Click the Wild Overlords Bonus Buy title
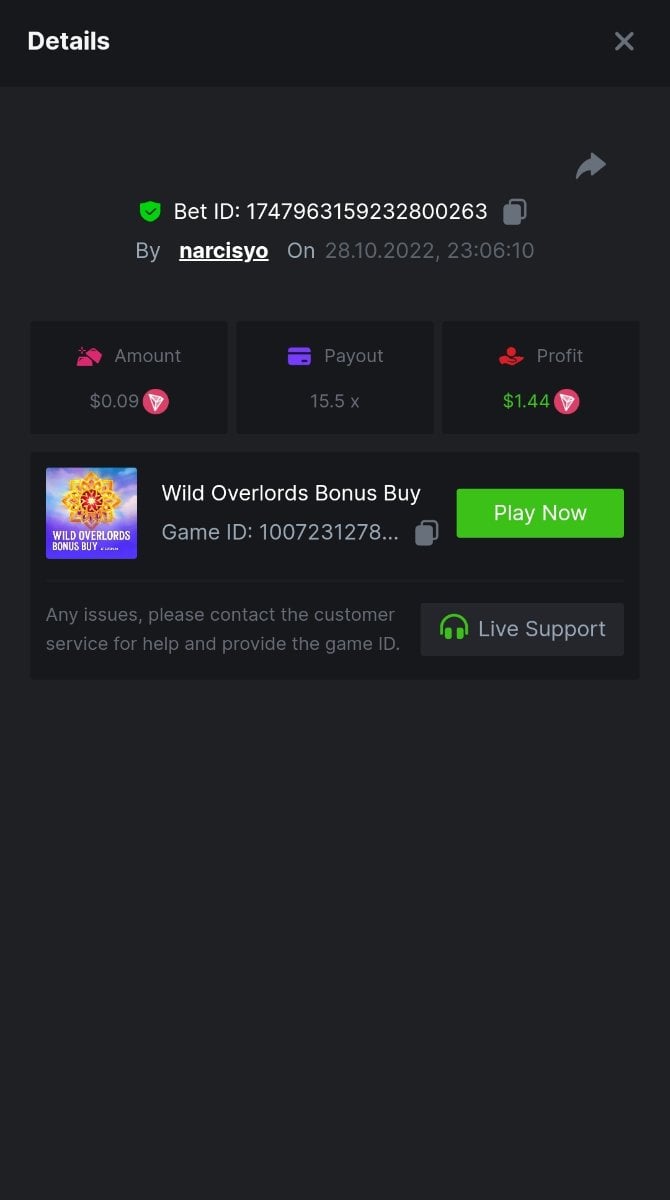 pyautogui.click(x=291, y=493)
